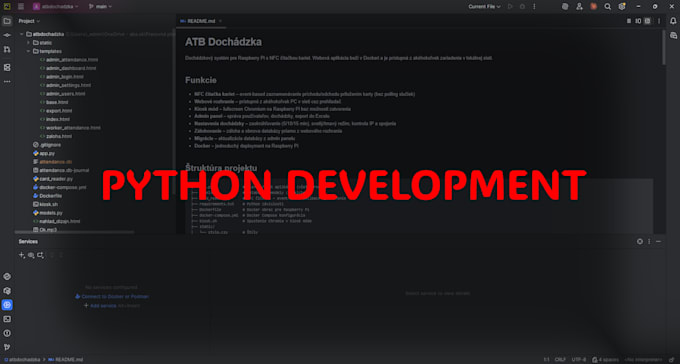Open the Terminal tool window
Viewport: 680px width, 364px height.
(7, 319)
